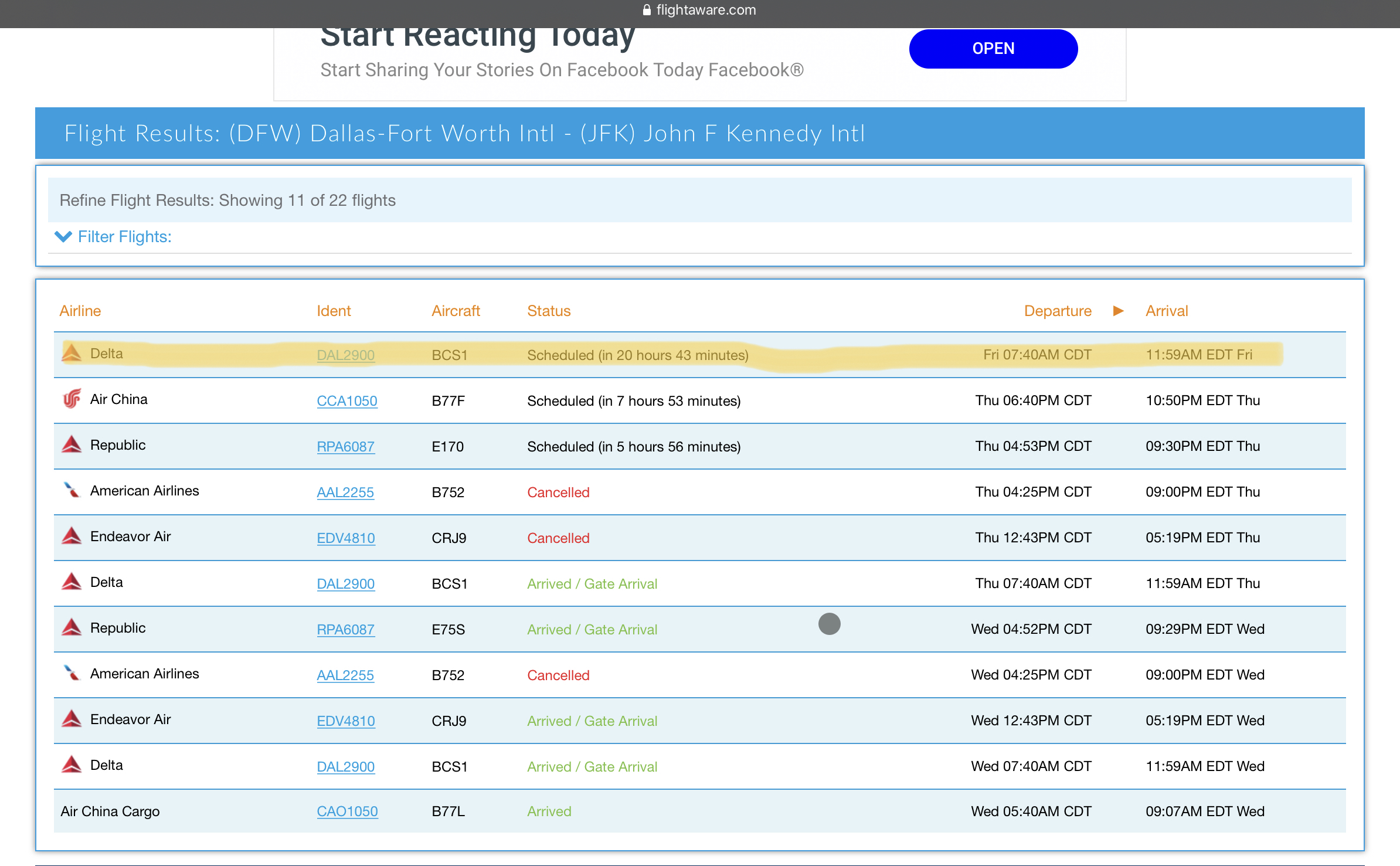Click the orange arrow between Departure and Arrival
The height and width of the screenshot is (866, 1400).
tap(1118, 311)
